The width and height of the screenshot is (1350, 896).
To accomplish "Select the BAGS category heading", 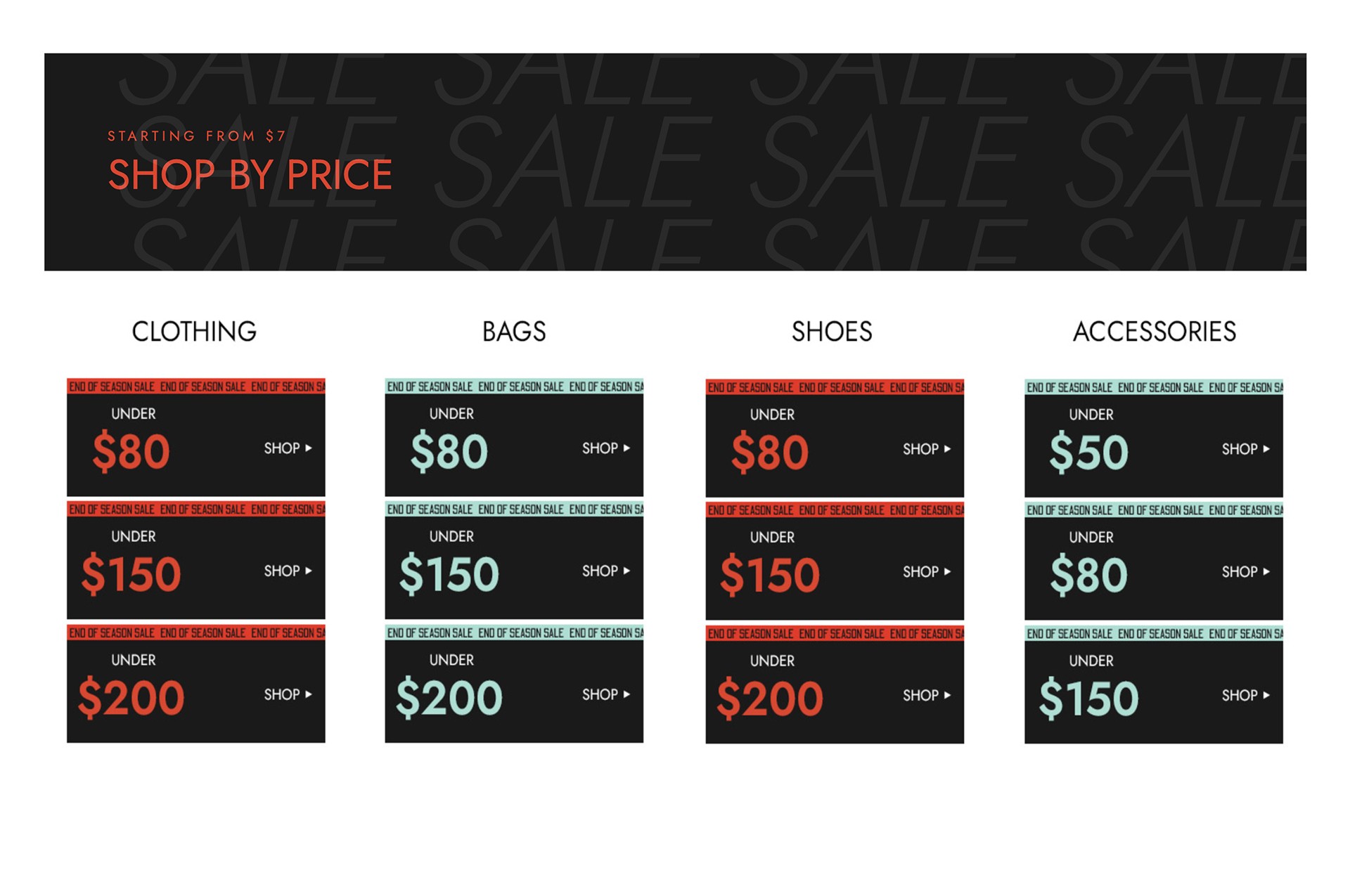I will (x=514, y=332).
